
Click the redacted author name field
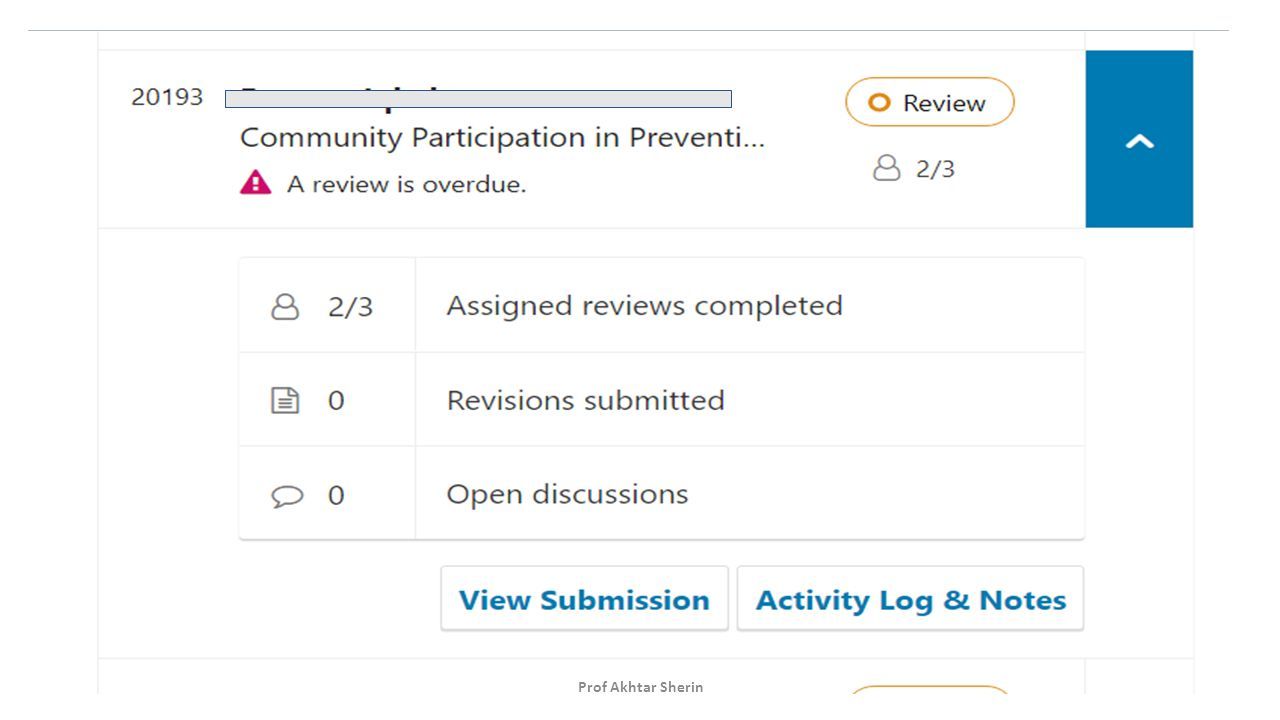point(478,99)
